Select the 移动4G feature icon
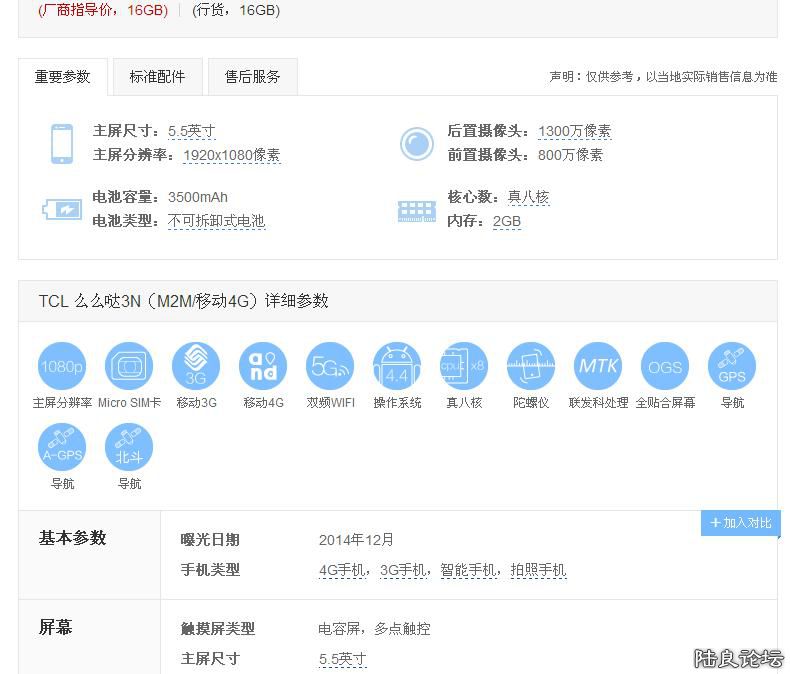 pos(263,366)
